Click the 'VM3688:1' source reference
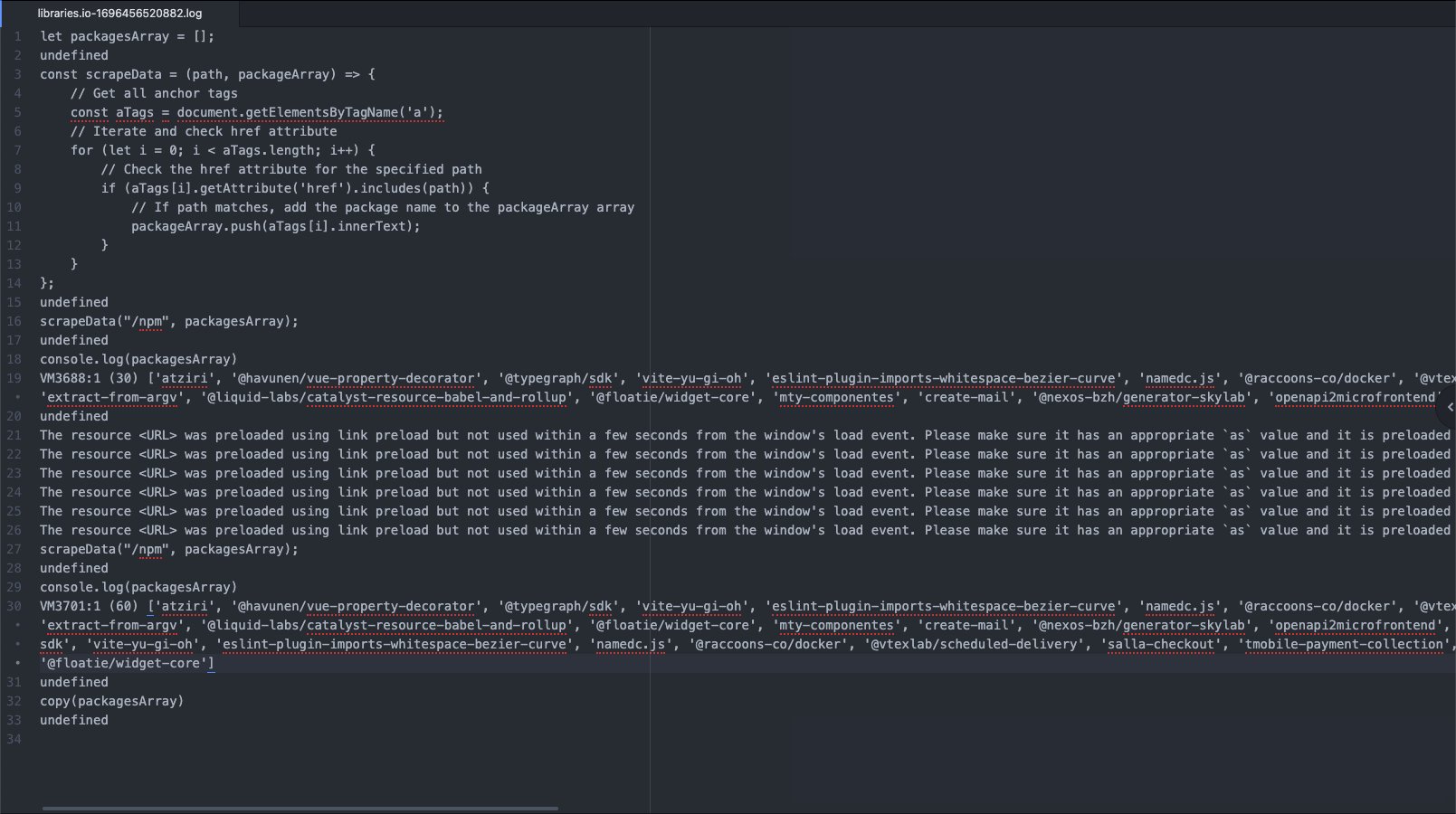 coord(71,378)
